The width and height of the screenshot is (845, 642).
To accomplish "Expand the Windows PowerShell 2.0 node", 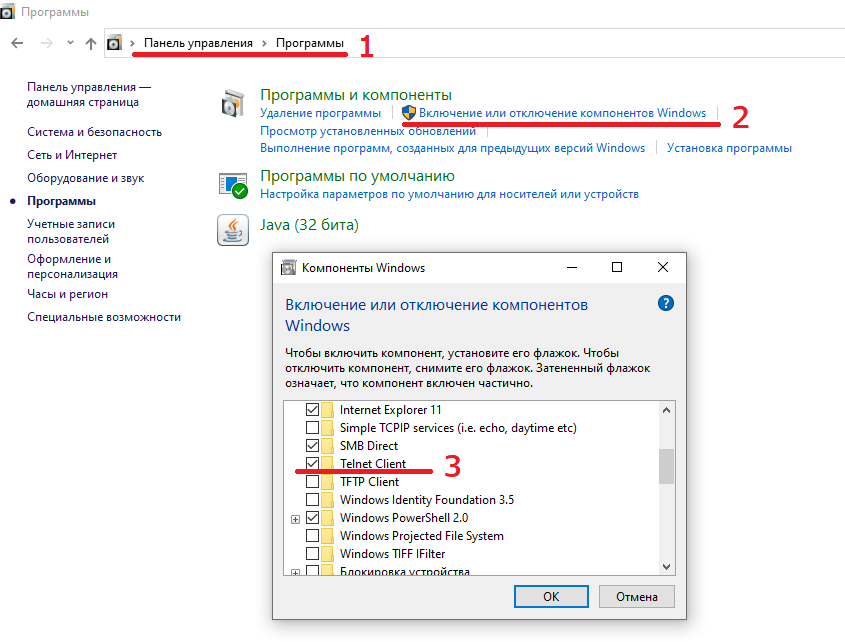I will (295, 518).
